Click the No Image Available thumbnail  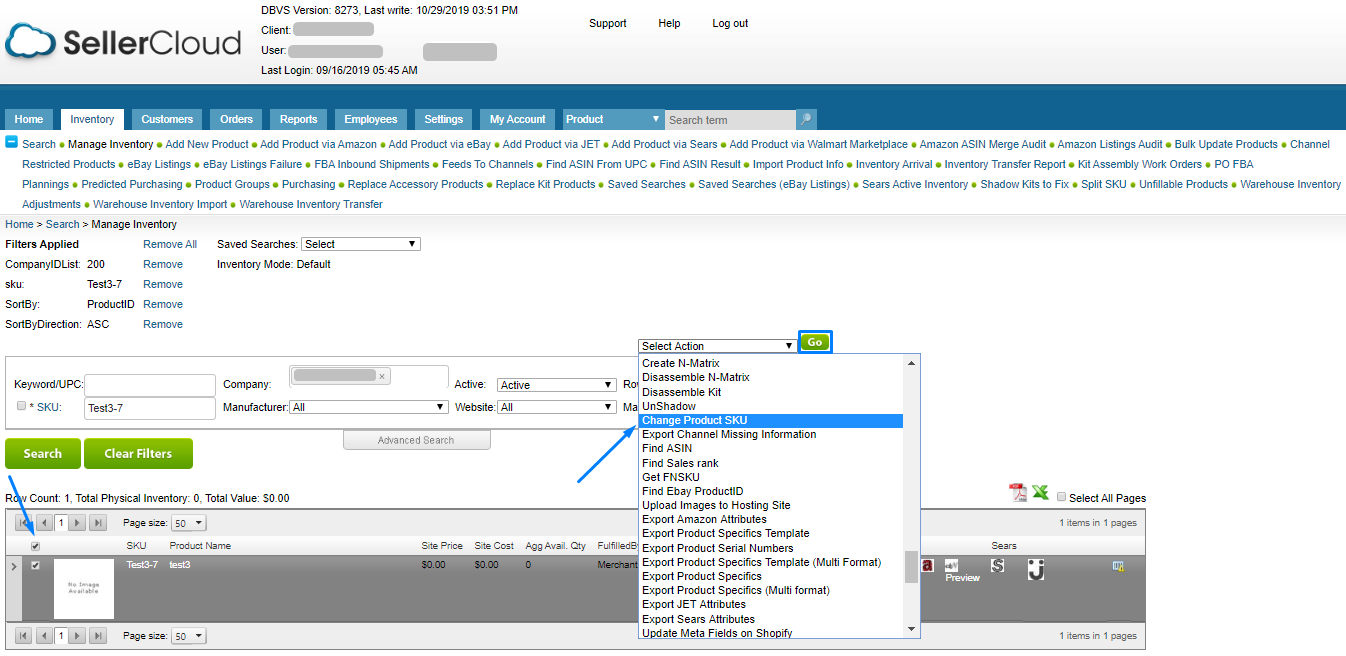coord(84,588)
